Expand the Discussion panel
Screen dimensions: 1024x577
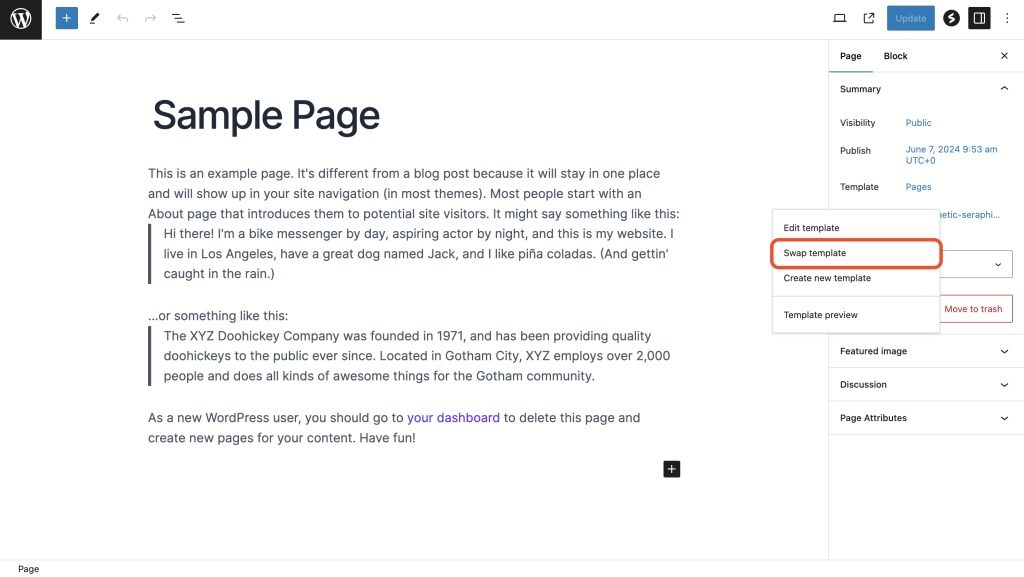click(x=1004, y=385)
